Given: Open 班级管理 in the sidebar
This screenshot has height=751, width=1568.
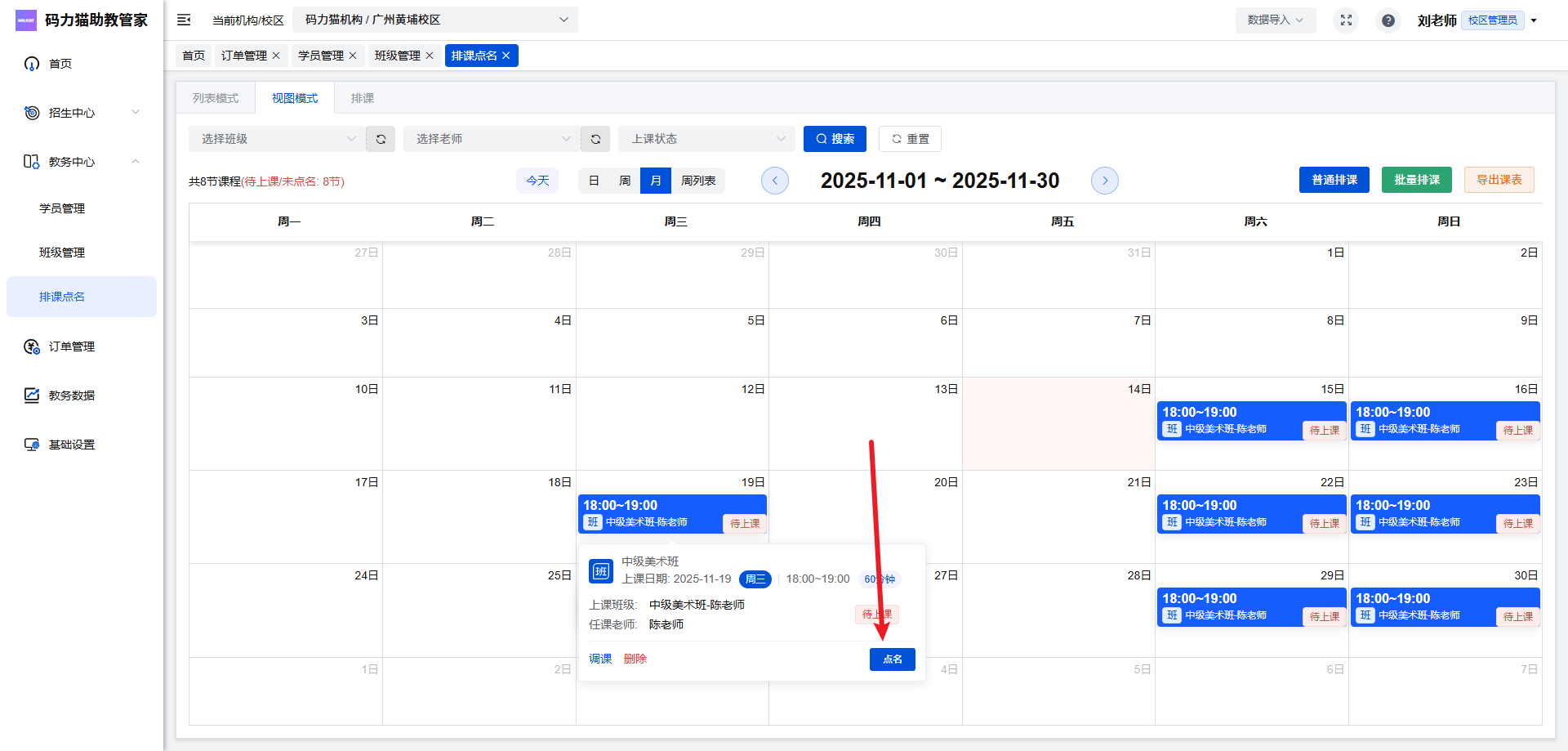Looking at the screenshot, I should coord(62,253).
